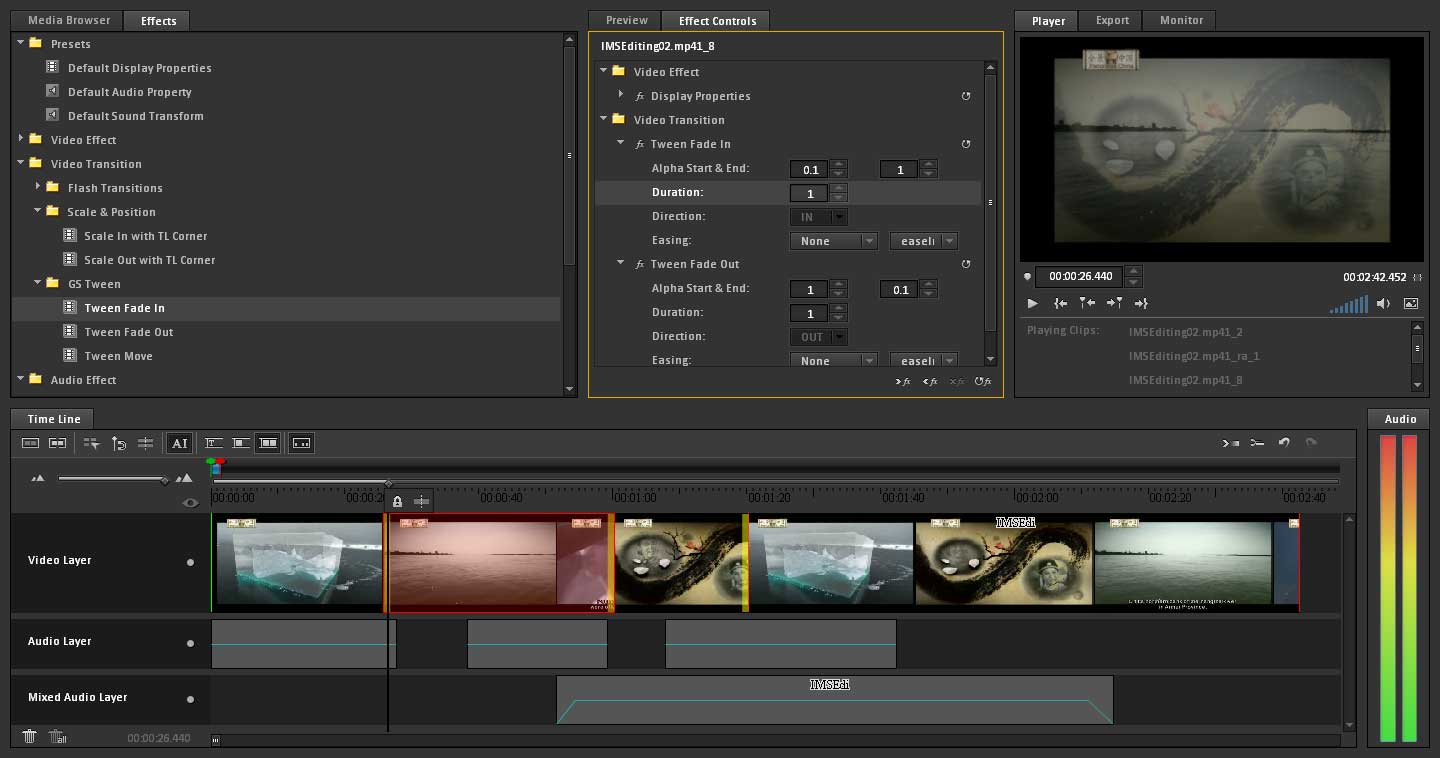Click the timeline zoom slider handle
The image size is (1440, 758).
pyautogui.click(x=165, y=480)
